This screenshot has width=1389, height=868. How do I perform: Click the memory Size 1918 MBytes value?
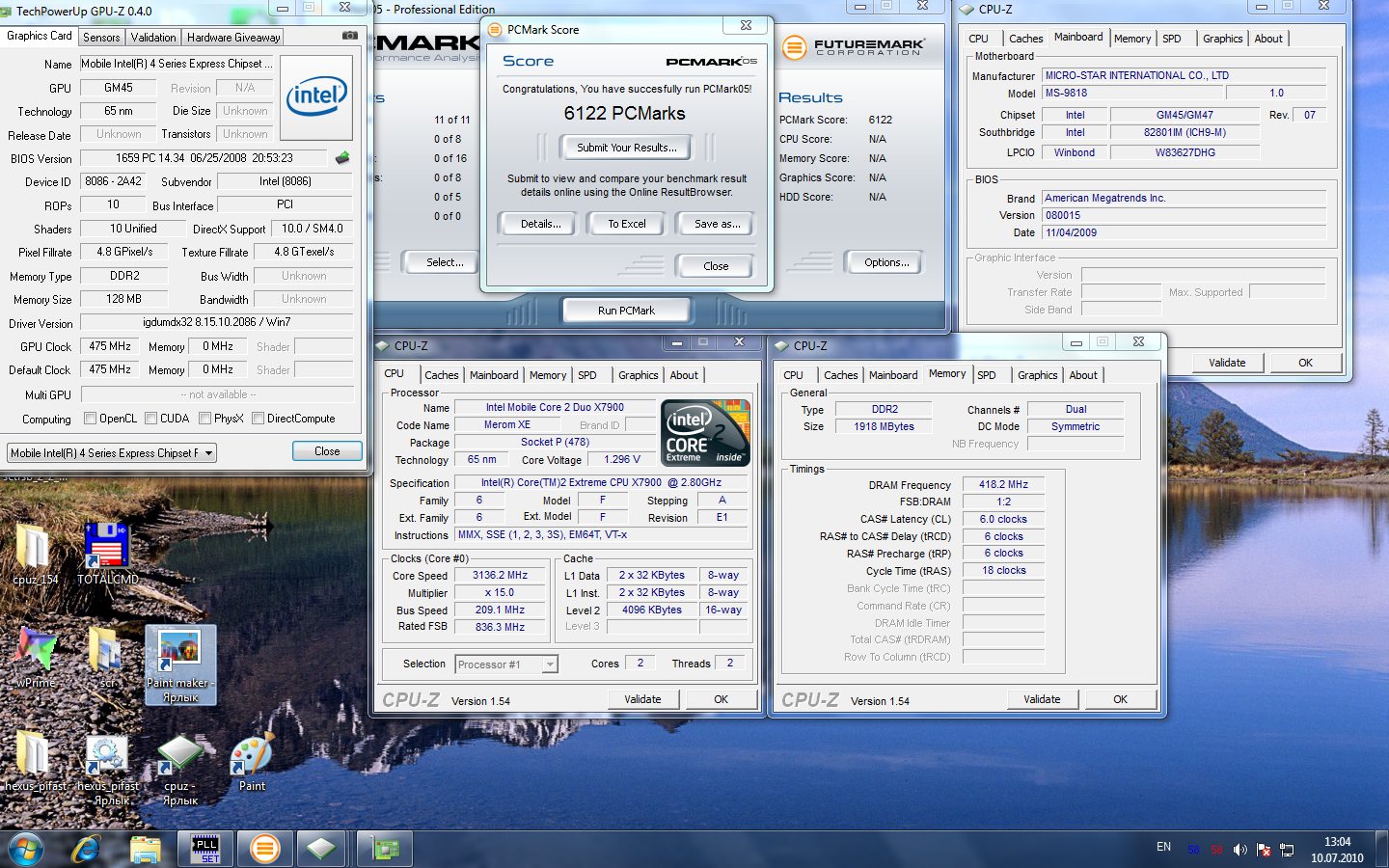[x=884, y=426]
